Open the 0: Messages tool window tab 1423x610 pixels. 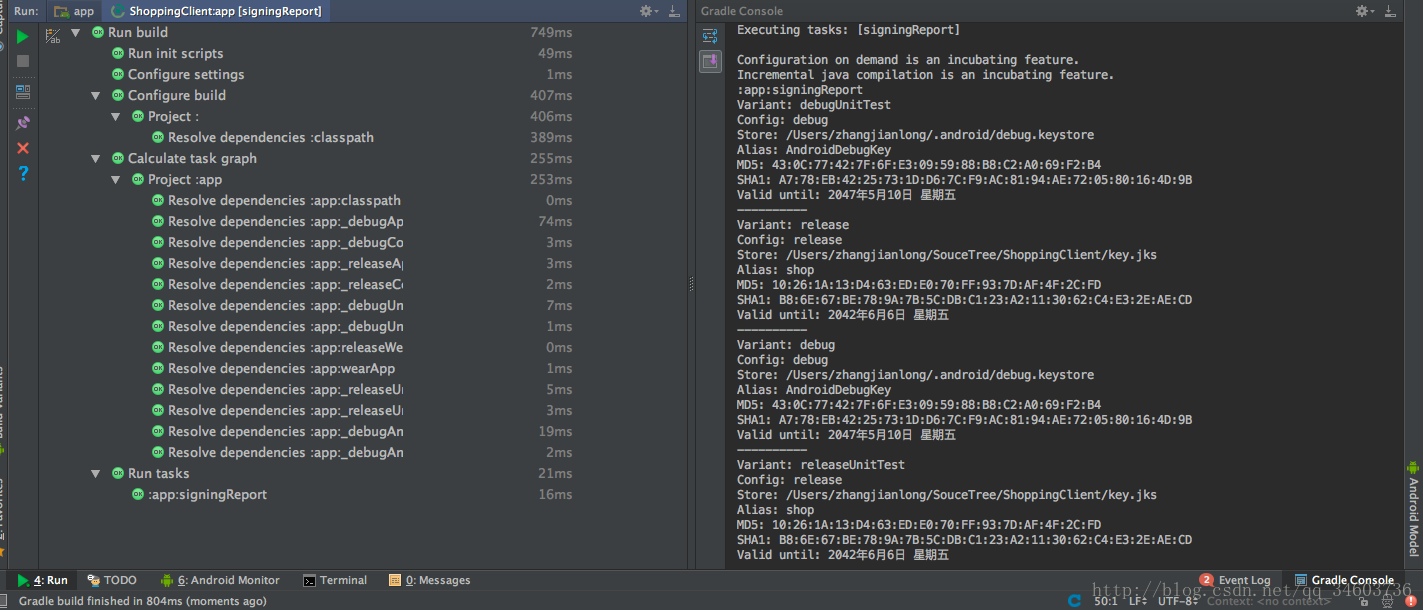click(430, 580)
